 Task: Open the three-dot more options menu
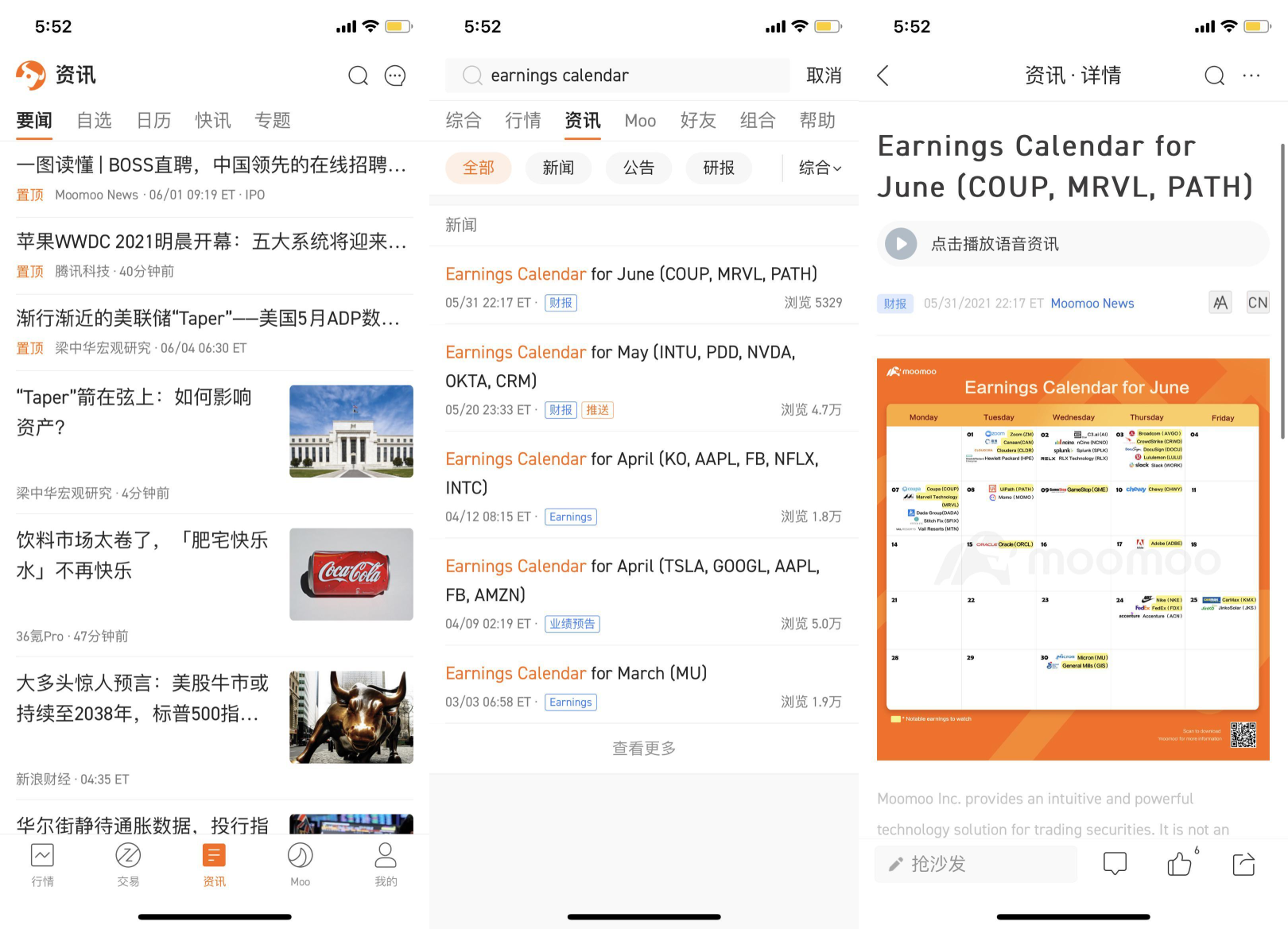[x=1251, y=75]
